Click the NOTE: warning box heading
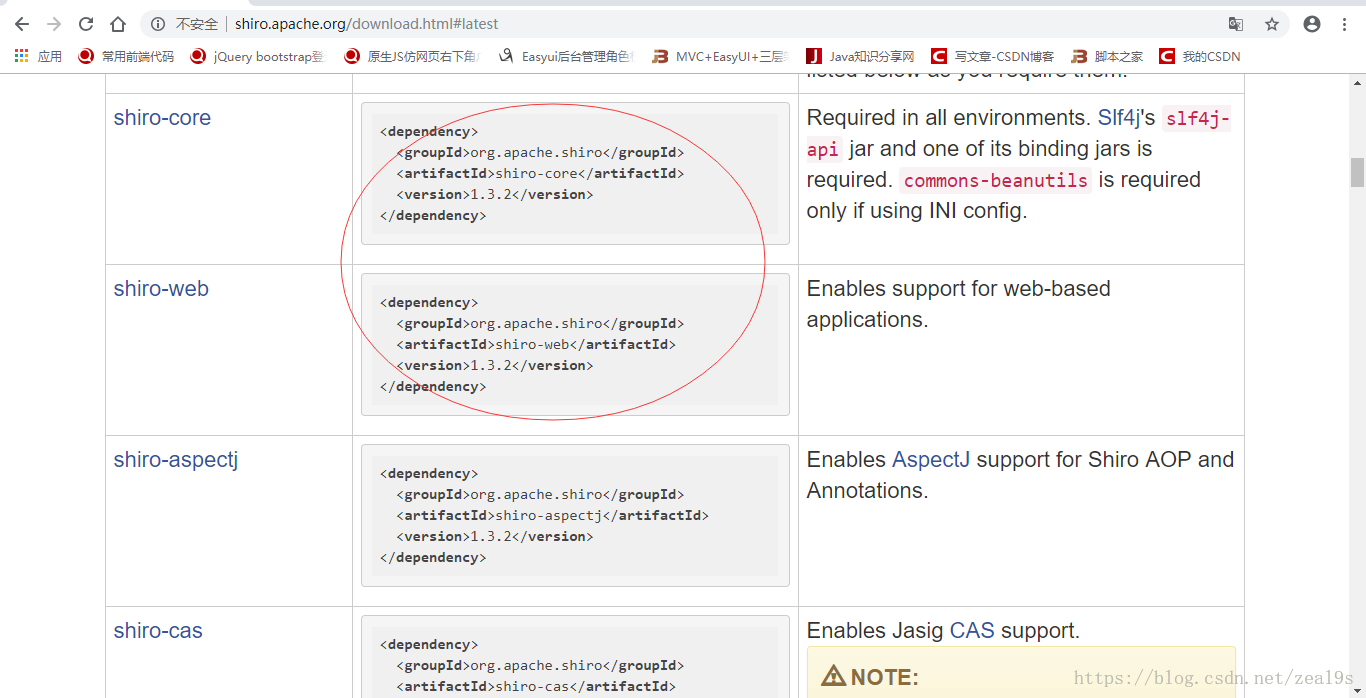This screenshot has width=1366, height=698. (x=870, y=677)
